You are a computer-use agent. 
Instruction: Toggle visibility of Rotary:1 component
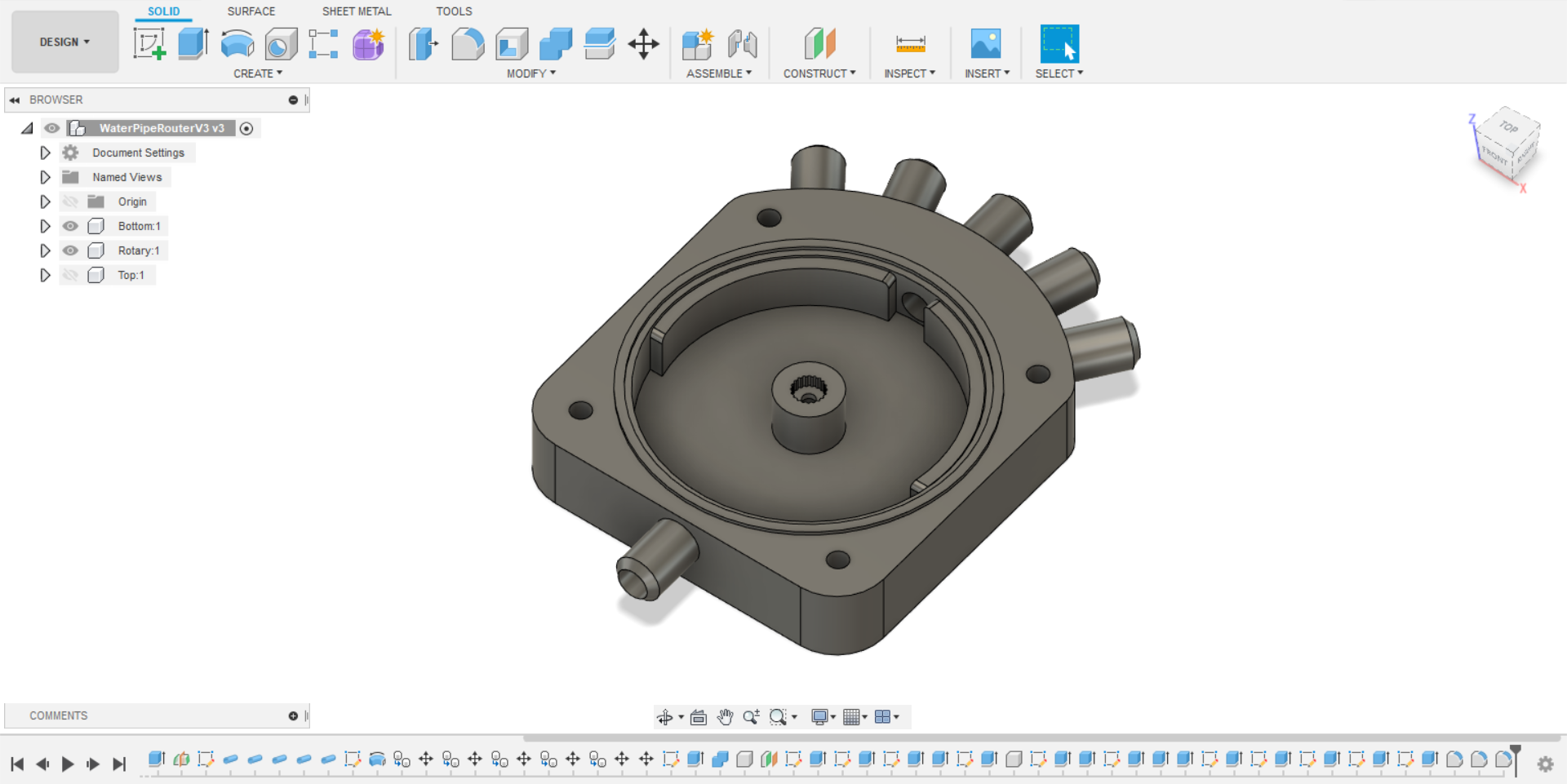tap(71, 250)
